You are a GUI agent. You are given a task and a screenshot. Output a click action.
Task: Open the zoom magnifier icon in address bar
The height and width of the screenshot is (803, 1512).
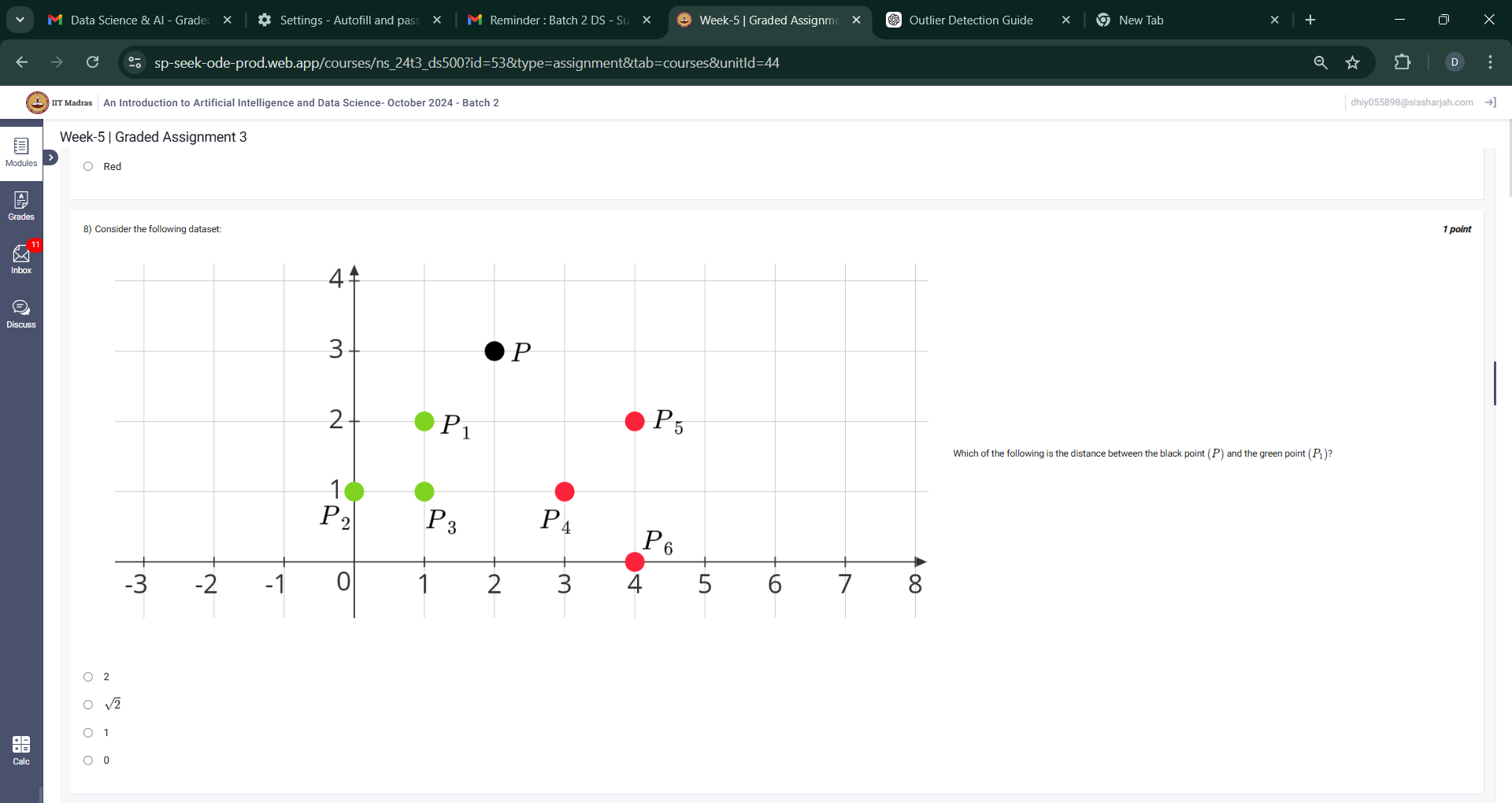(x=1321, y=62)
